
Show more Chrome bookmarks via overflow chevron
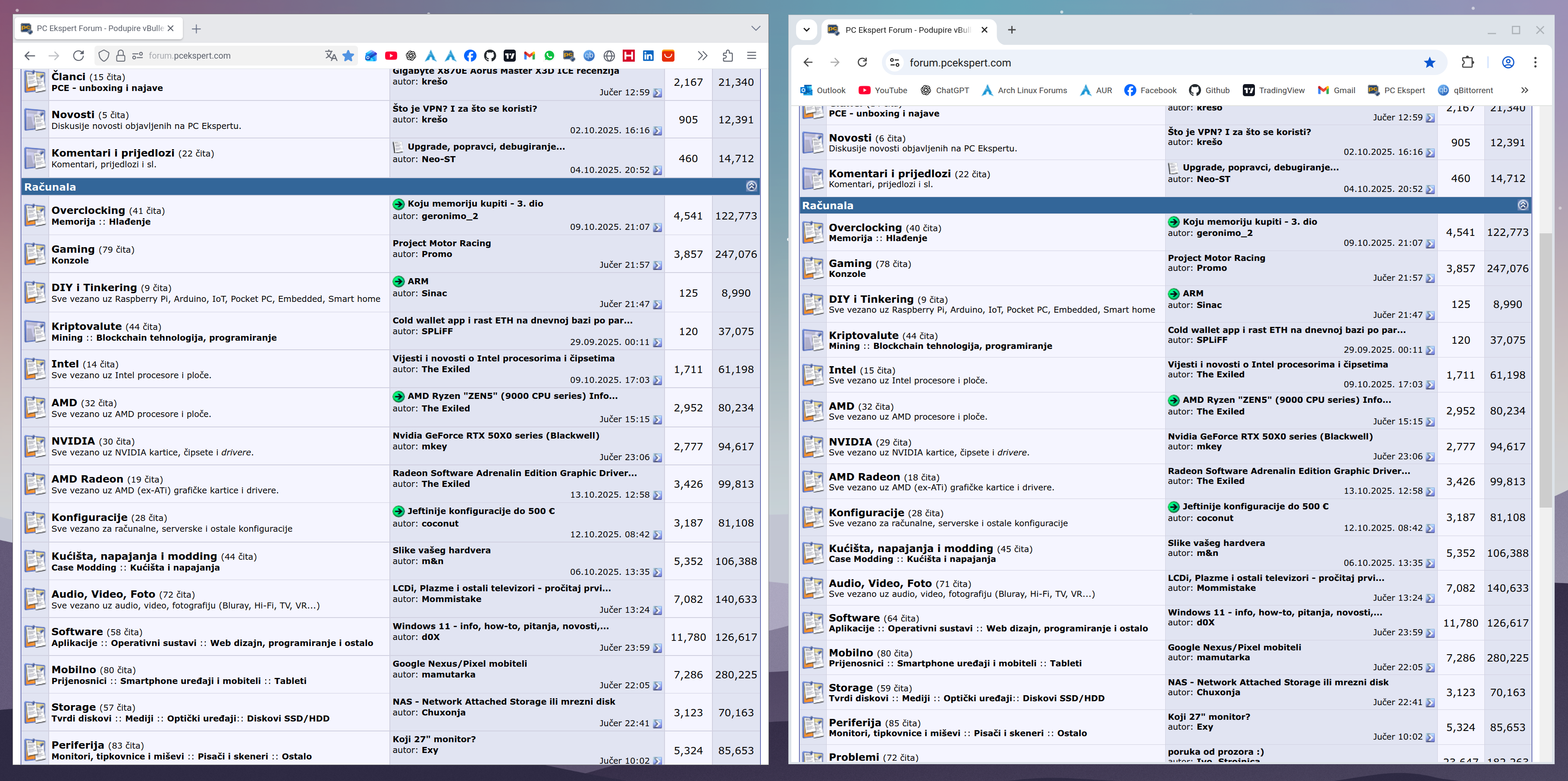click(x=1524, y=90)
